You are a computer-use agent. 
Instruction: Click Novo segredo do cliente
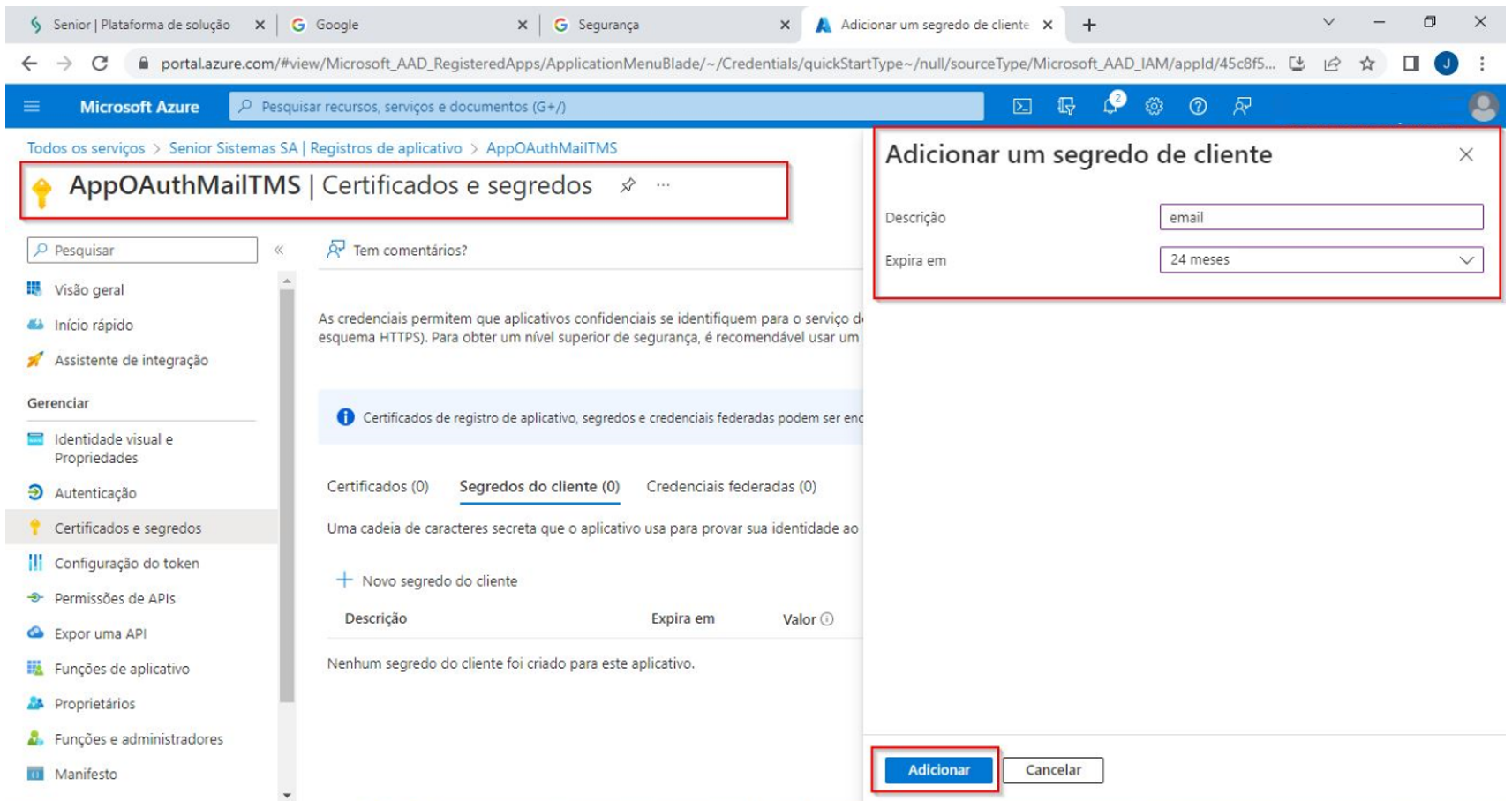[427, 580]
